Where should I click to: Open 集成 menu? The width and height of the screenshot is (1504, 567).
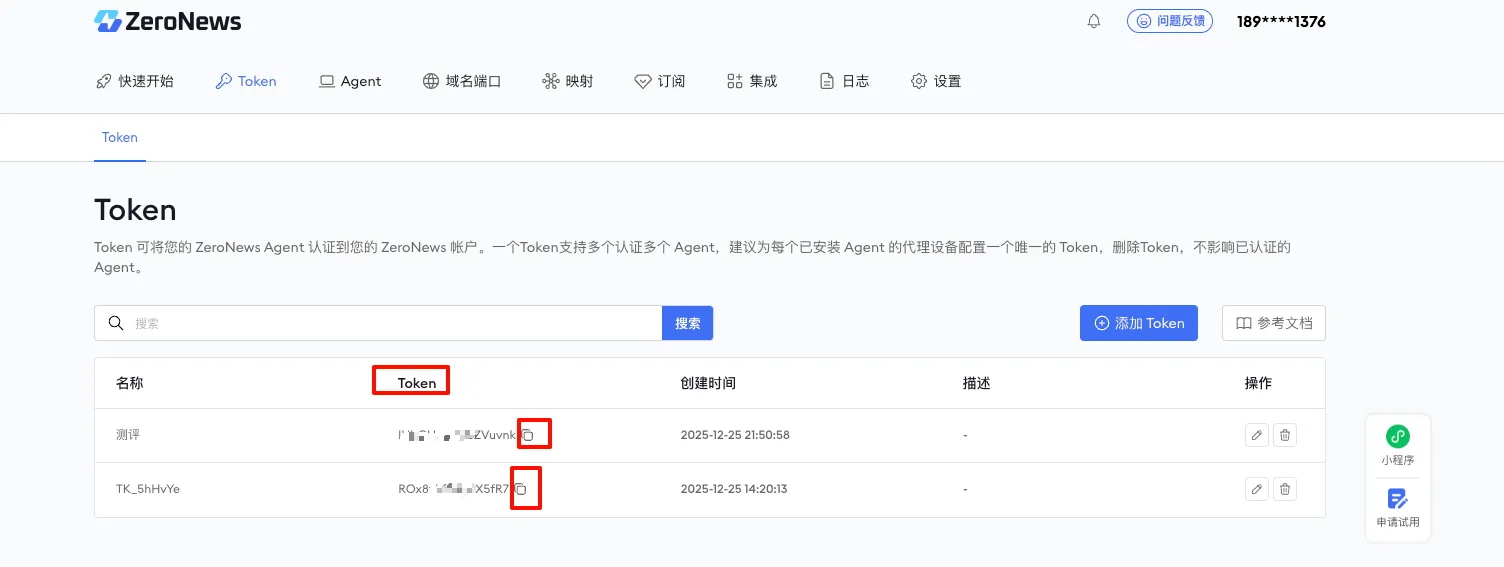pyautogui.click(x=752, y=81)
